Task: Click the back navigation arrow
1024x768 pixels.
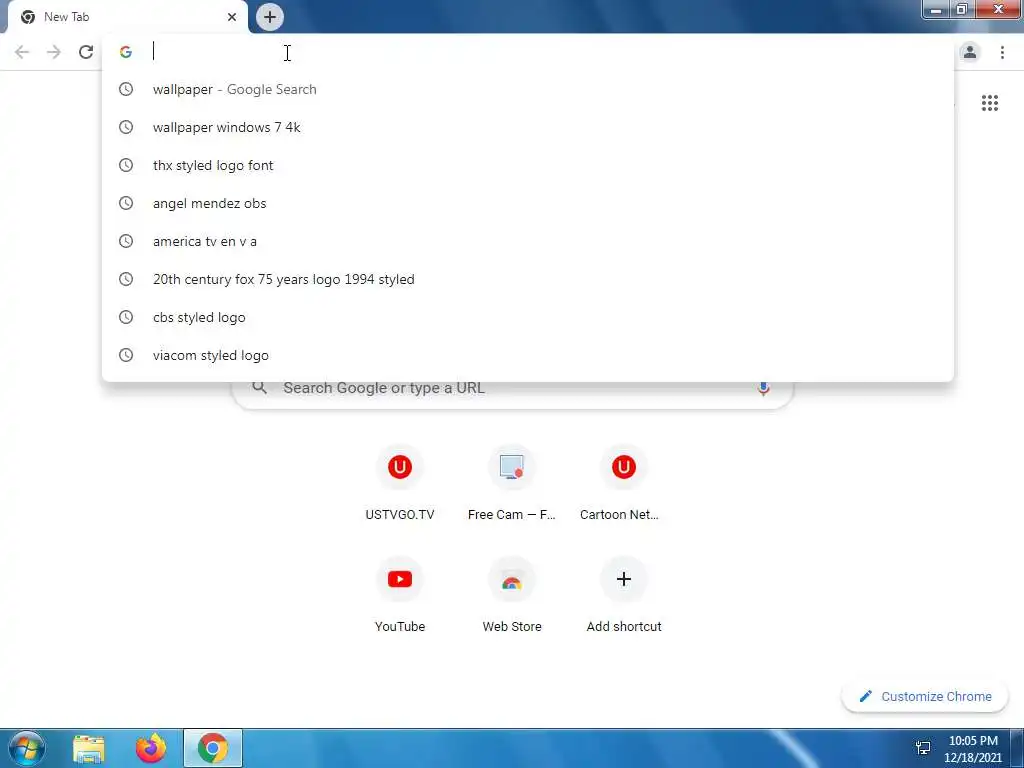Action: (22, 52)
